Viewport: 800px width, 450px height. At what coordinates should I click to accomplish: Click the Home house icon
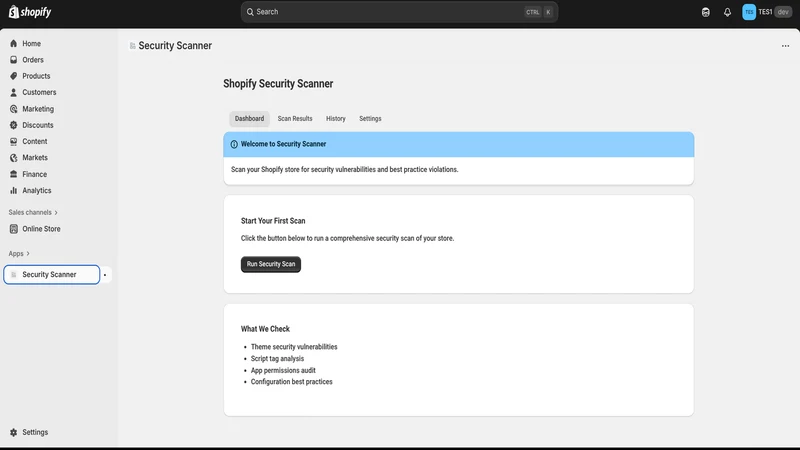pyautogui.click(x=14, y=43)
